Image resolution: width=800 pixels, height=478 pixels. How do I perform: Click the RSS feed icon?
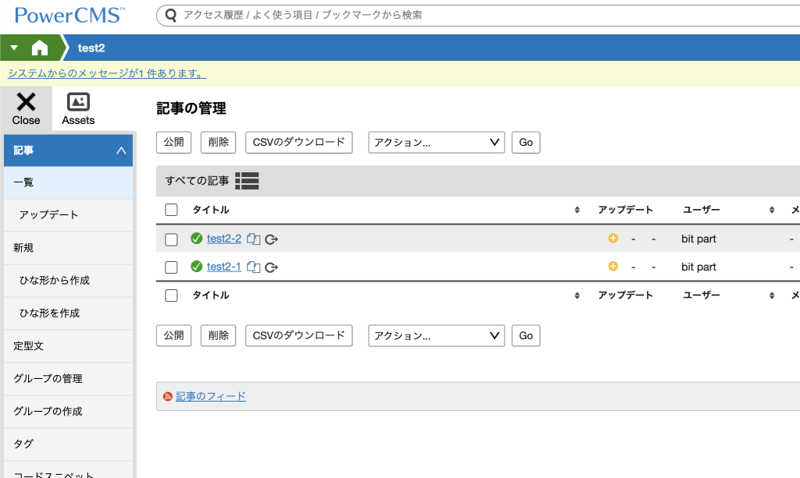point(167,396)
